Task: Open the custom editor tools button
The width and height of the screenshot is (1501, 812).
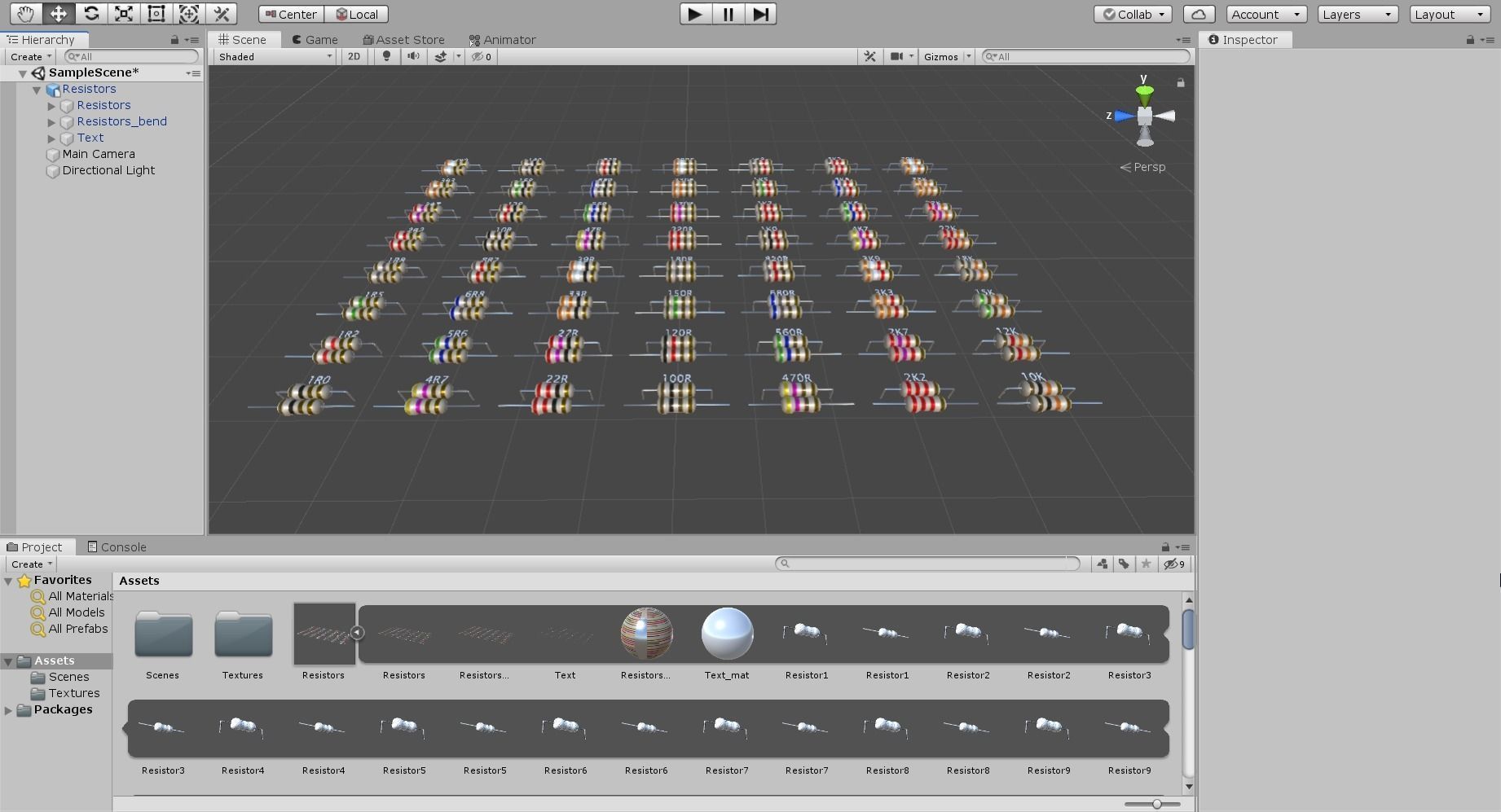Action: point(222,14)
